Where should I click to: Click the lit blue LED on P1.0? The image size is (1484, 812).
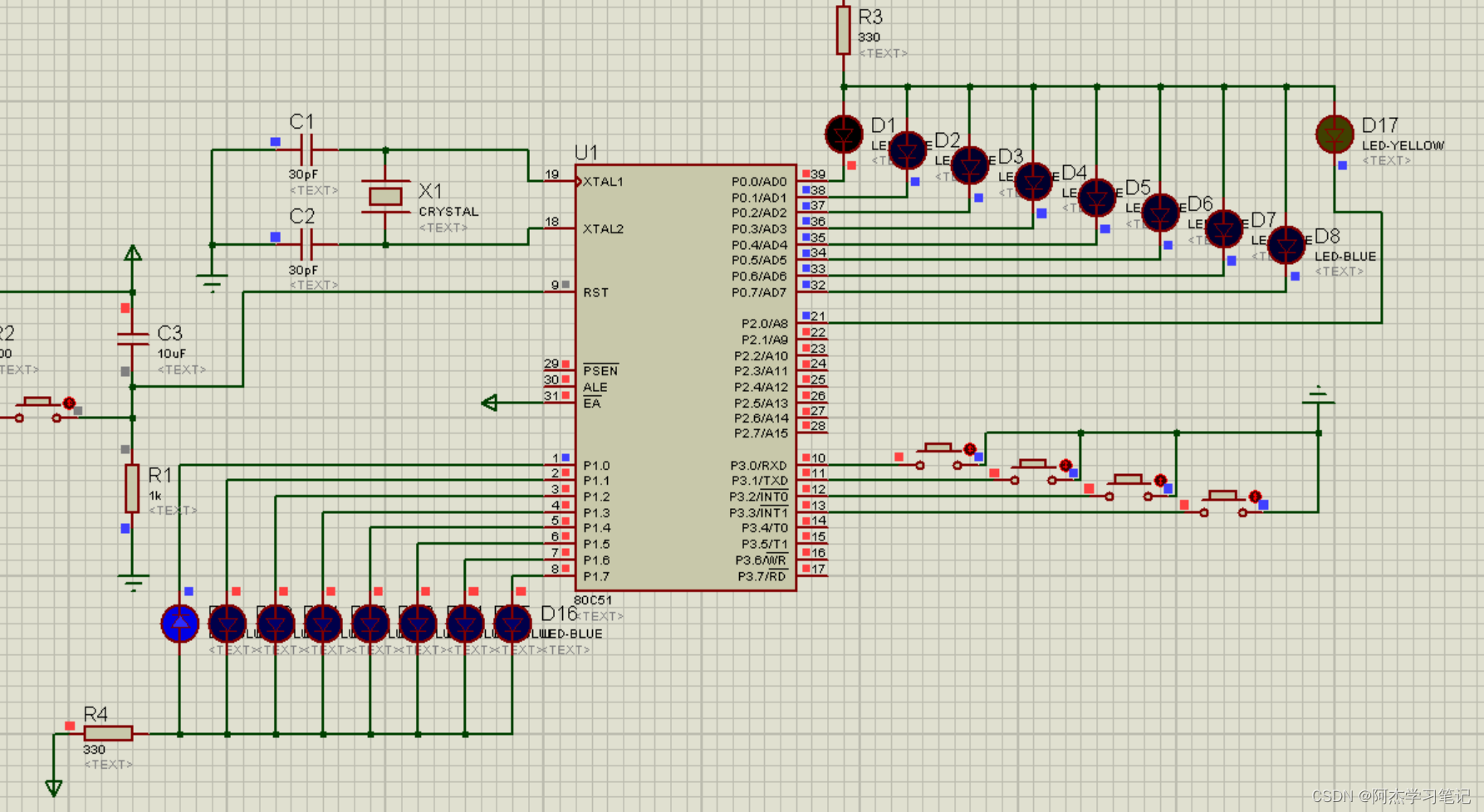pos(180,624)
